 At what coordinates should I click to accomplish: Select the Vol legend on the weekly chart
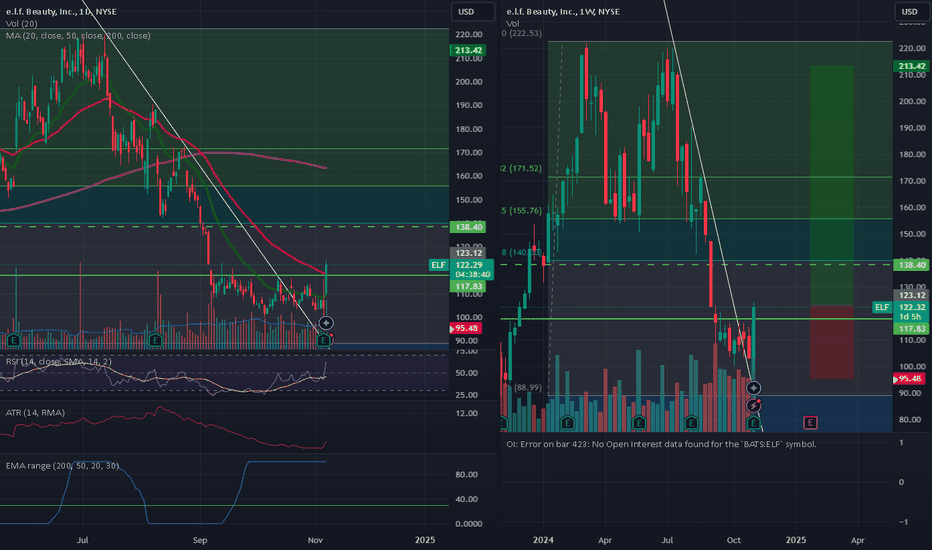click(512, 24)
